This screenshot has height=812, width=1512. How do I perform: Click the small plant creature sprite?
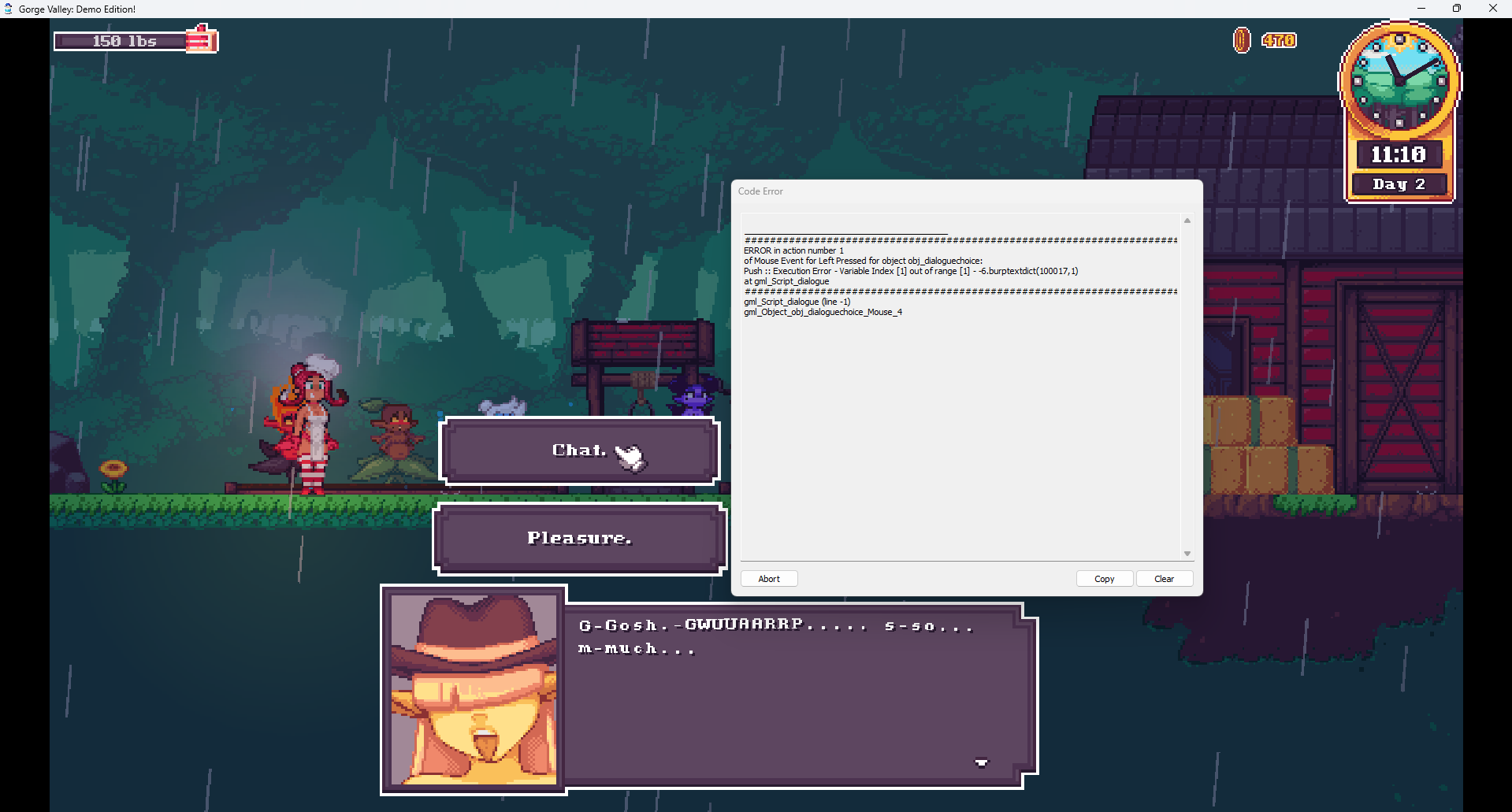[x=396, y=441]
